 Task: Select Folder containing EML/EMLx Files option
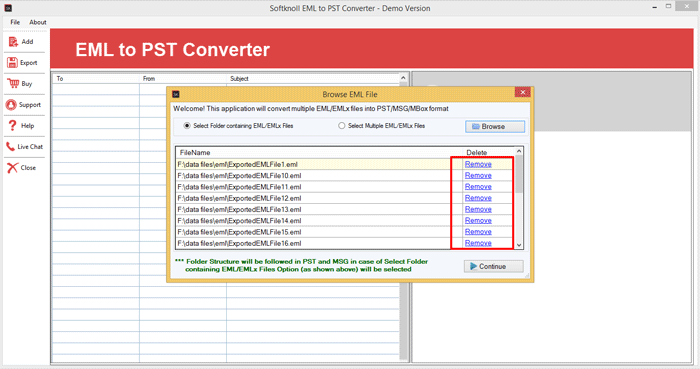click(238, 126)
